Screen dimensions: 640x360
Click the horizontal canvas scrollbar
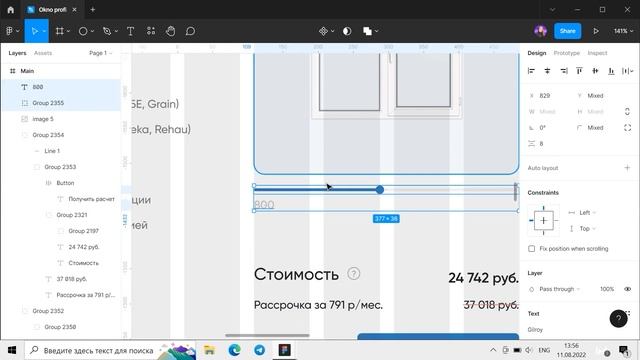pyautogui.click(x=267, y=336)
